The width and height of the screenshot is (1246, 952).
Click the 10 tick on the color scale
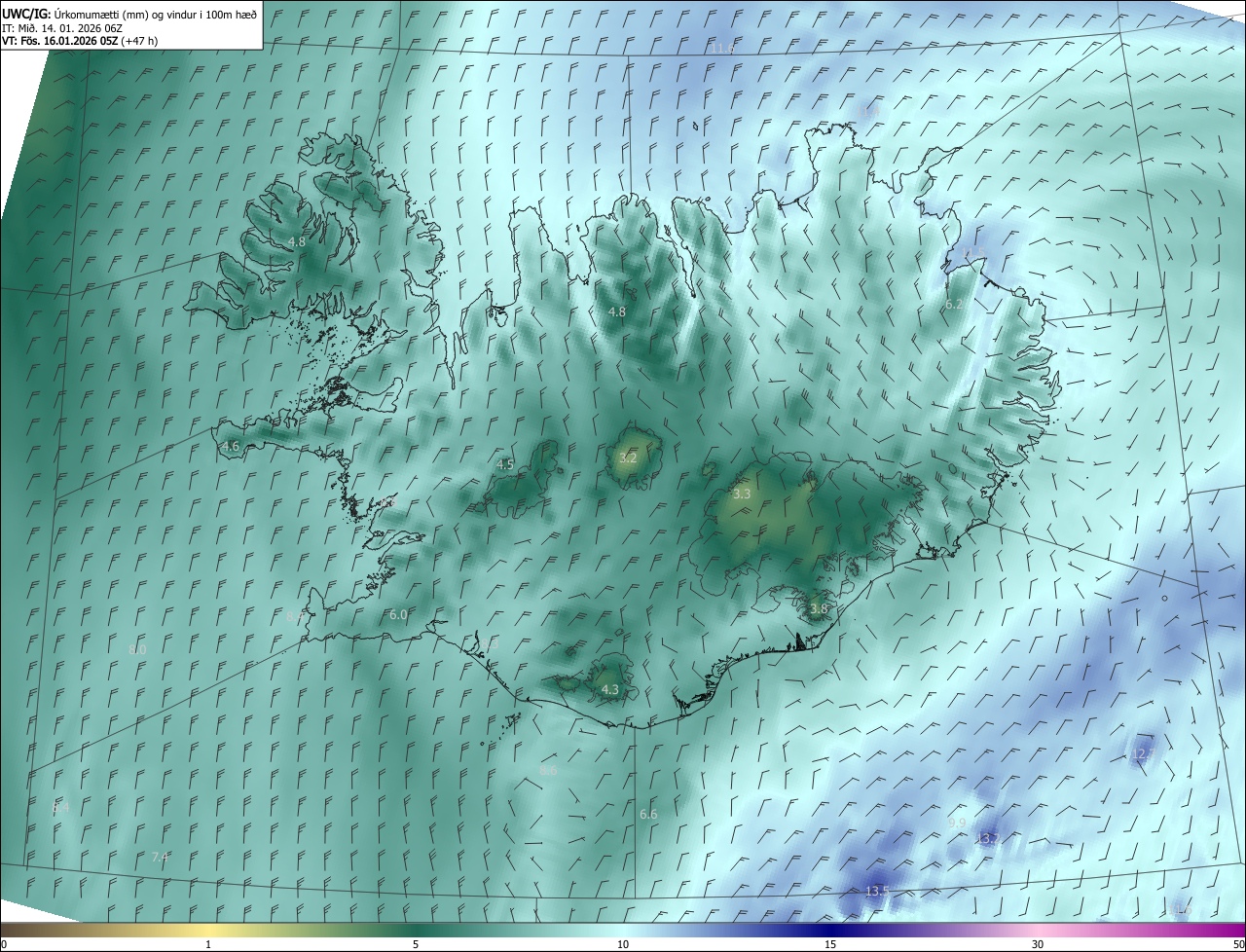click(x=623, y=944)
